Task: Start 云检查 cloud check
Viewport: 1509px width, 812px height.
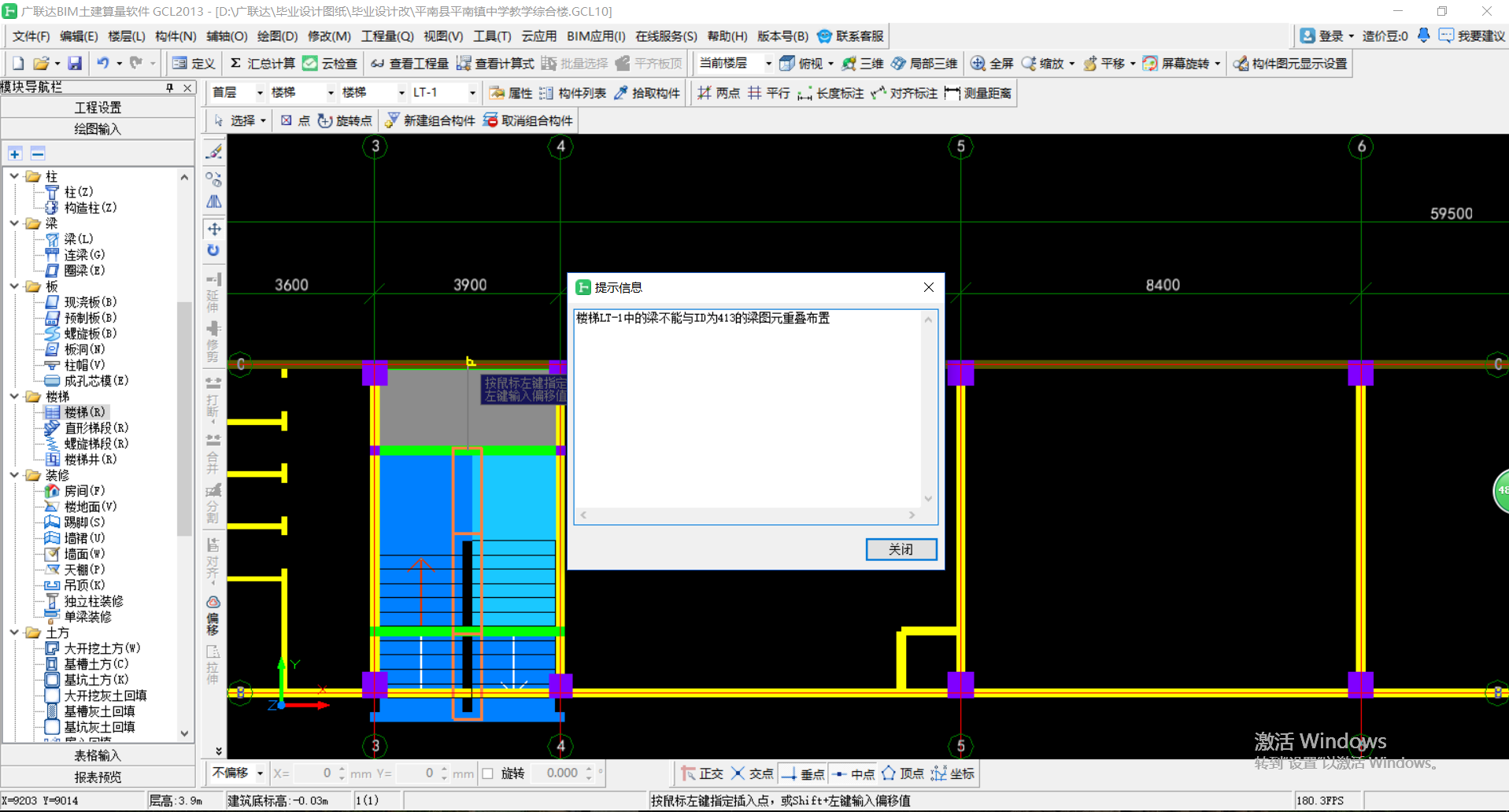Action: (x=330, y=64)
